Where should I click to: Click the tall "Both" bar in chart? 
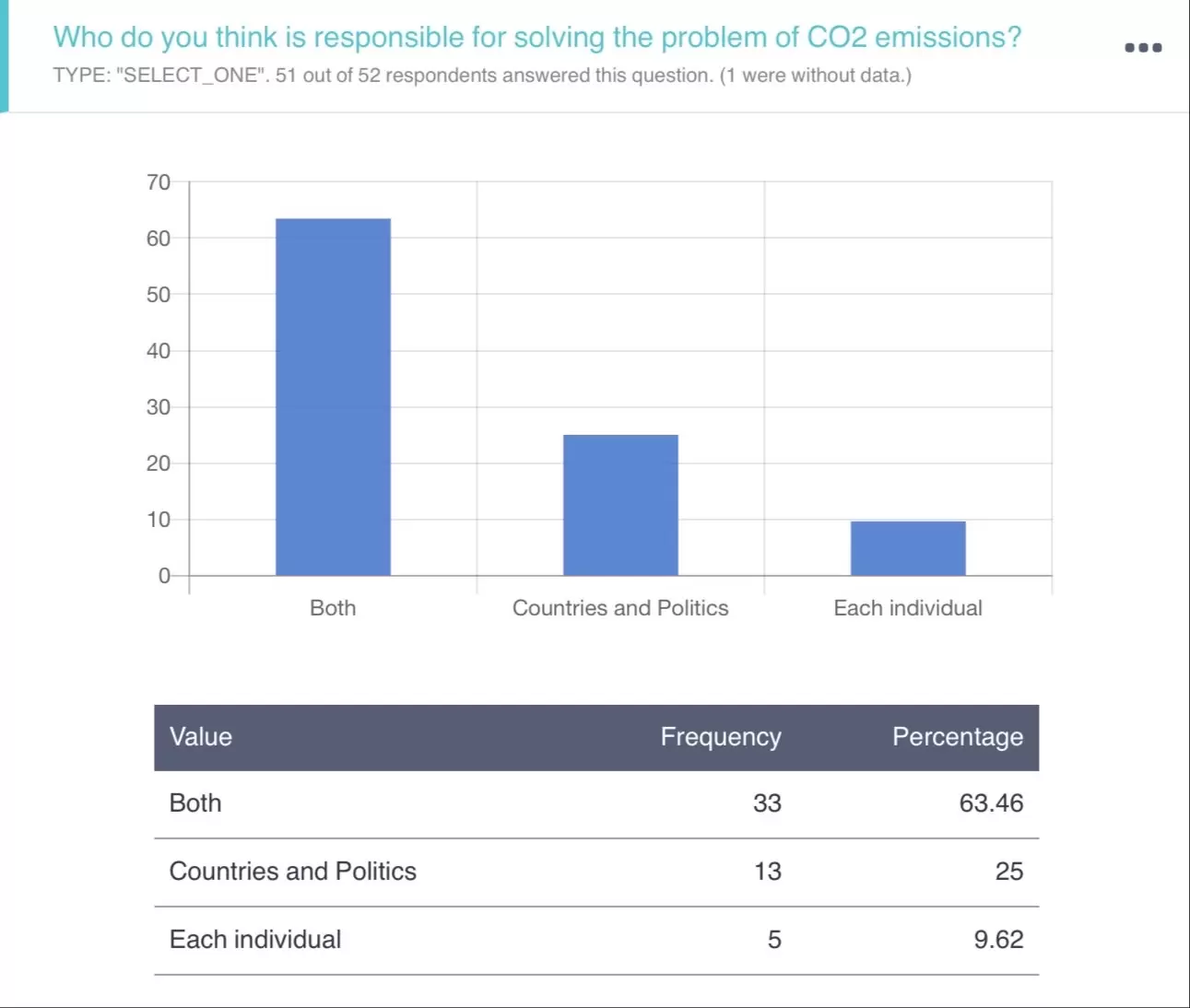pos(333,397)
